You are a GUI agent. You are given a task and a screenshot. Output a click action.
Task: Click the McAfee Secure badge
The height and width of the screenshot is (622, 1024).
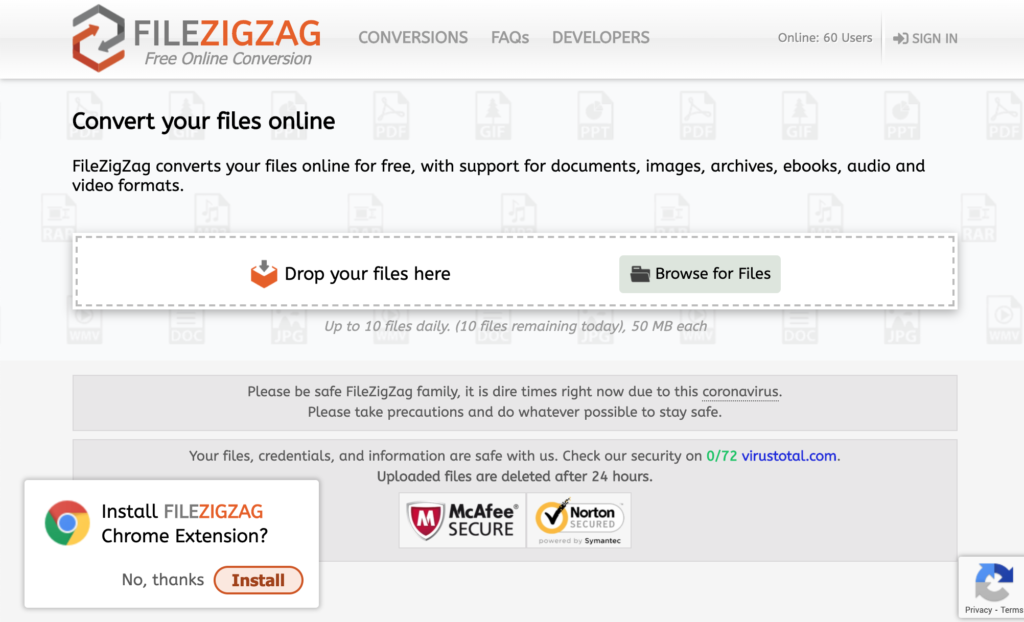tap(462, 520)
